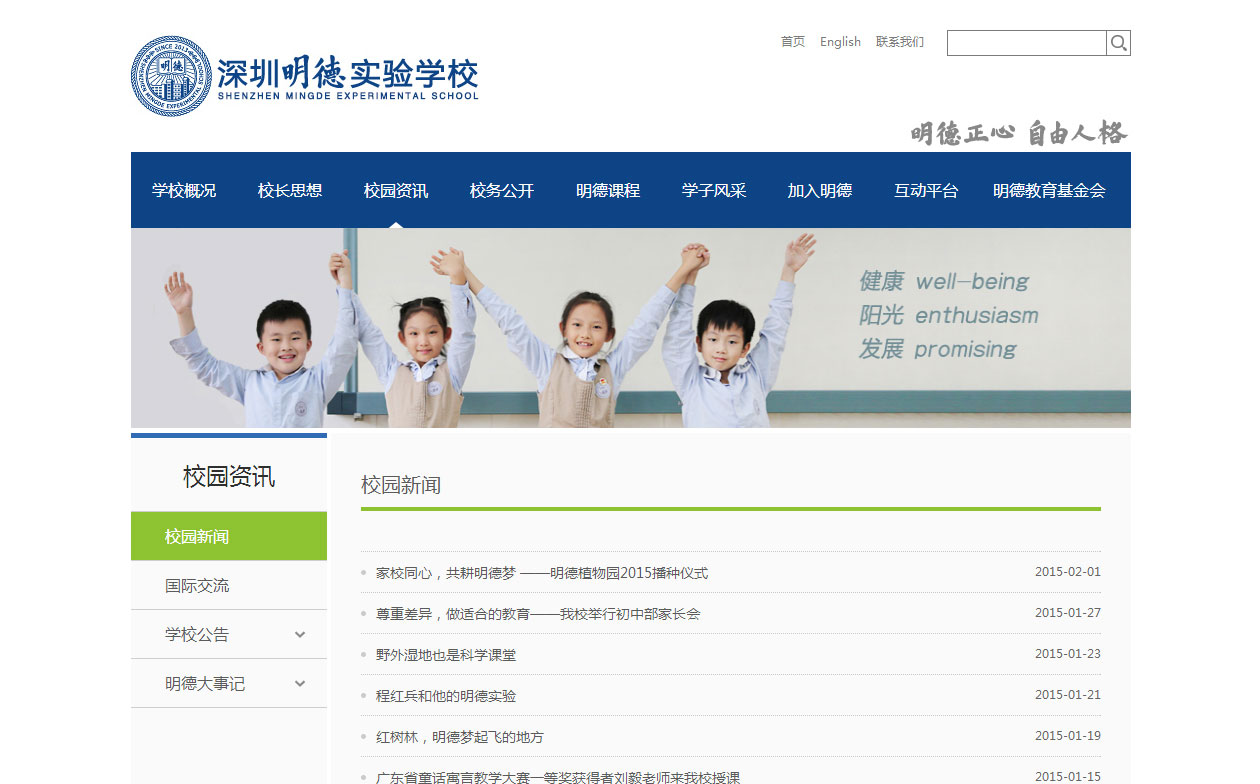Open the 联系我们 contact link
Viewport: 1260px width, 784px height.
[900, 42]
